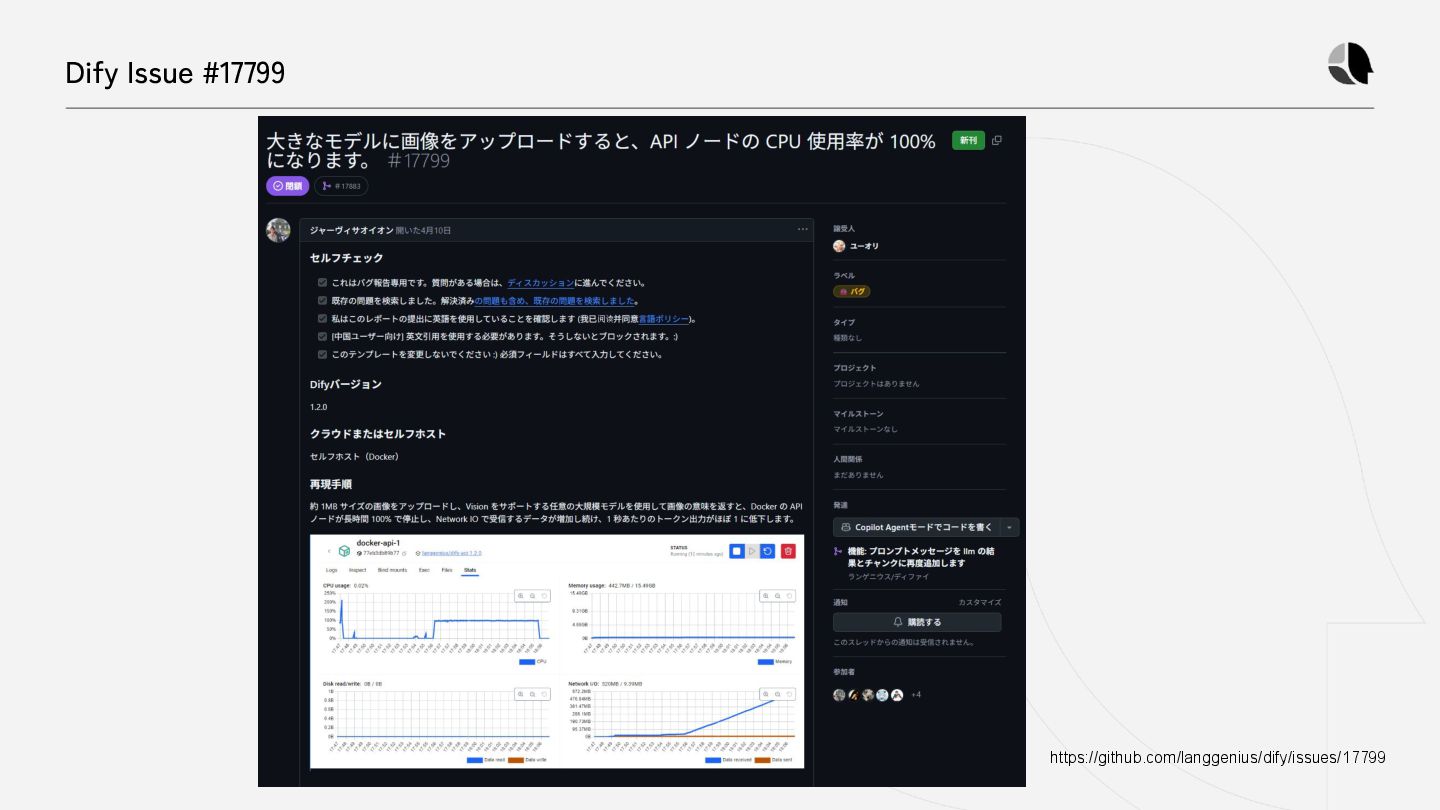Toggle the checkbox for 既存の問題を検索しました
The height and width of the screenshot is (810, 1440).
coord(322,300)
